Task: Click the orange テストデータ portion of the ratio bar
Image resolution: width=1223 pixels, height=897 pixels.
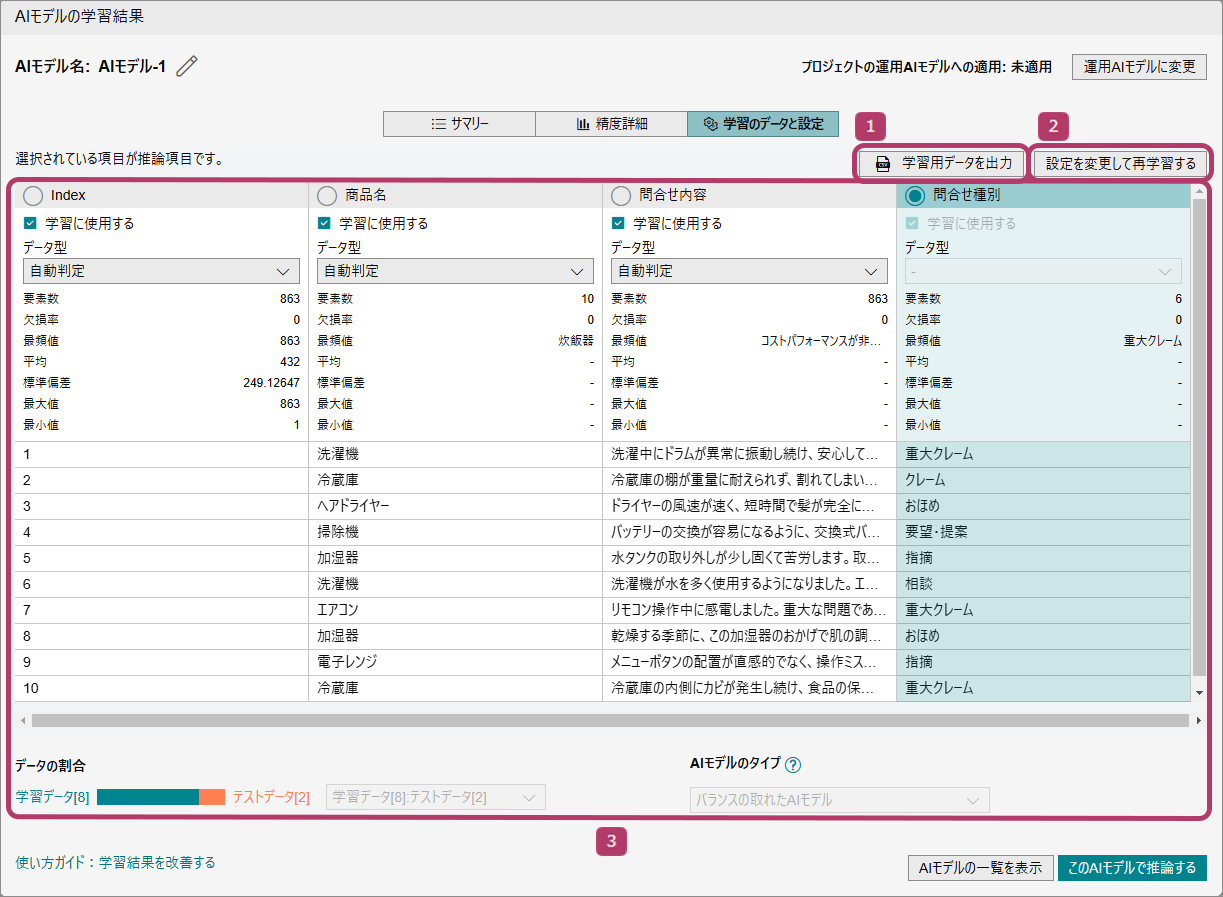Action: (x=212, y=797)
